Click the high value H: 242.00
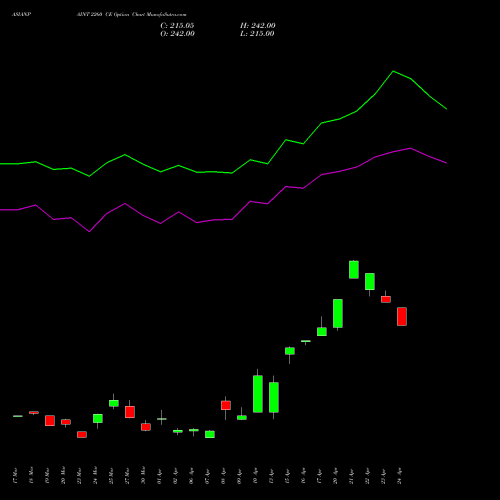This screenshot has height=500, width=500. coord(258,26)
